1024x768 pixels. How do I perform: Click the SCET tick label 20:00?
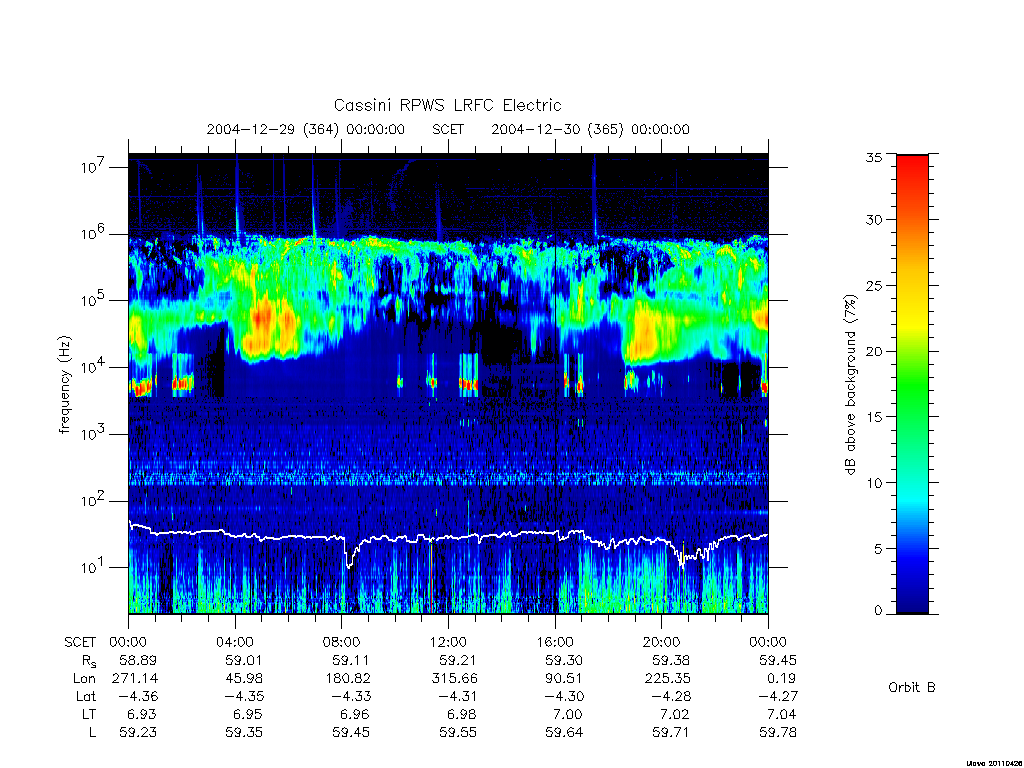click(x=662, y=642)
